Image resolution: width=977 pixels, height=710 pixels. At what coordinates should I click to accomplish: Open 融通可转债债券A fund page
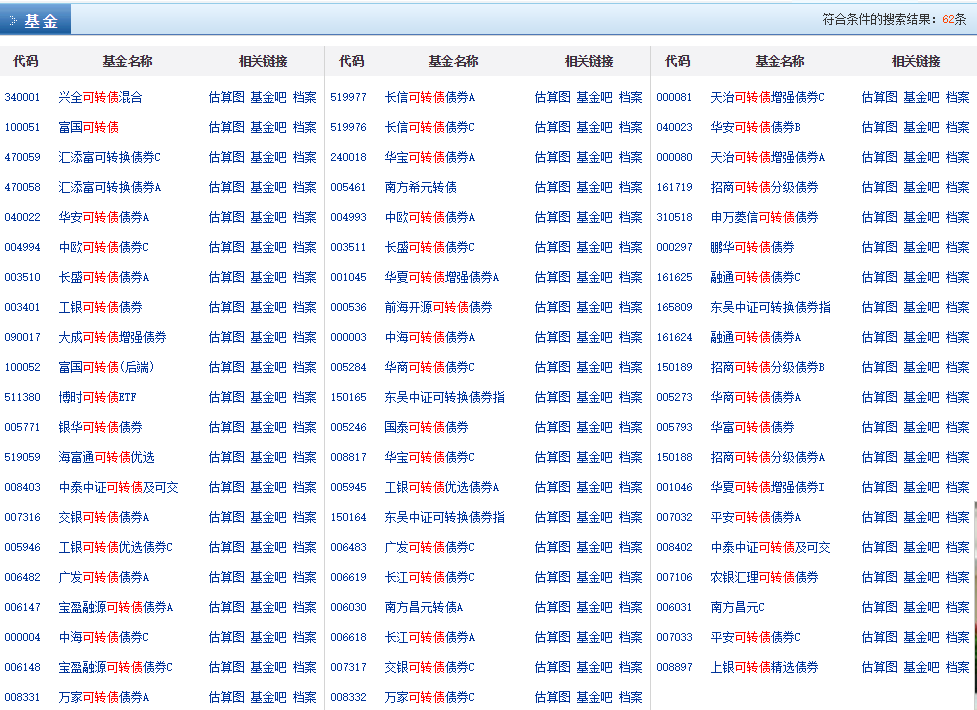tap(756, 337)
